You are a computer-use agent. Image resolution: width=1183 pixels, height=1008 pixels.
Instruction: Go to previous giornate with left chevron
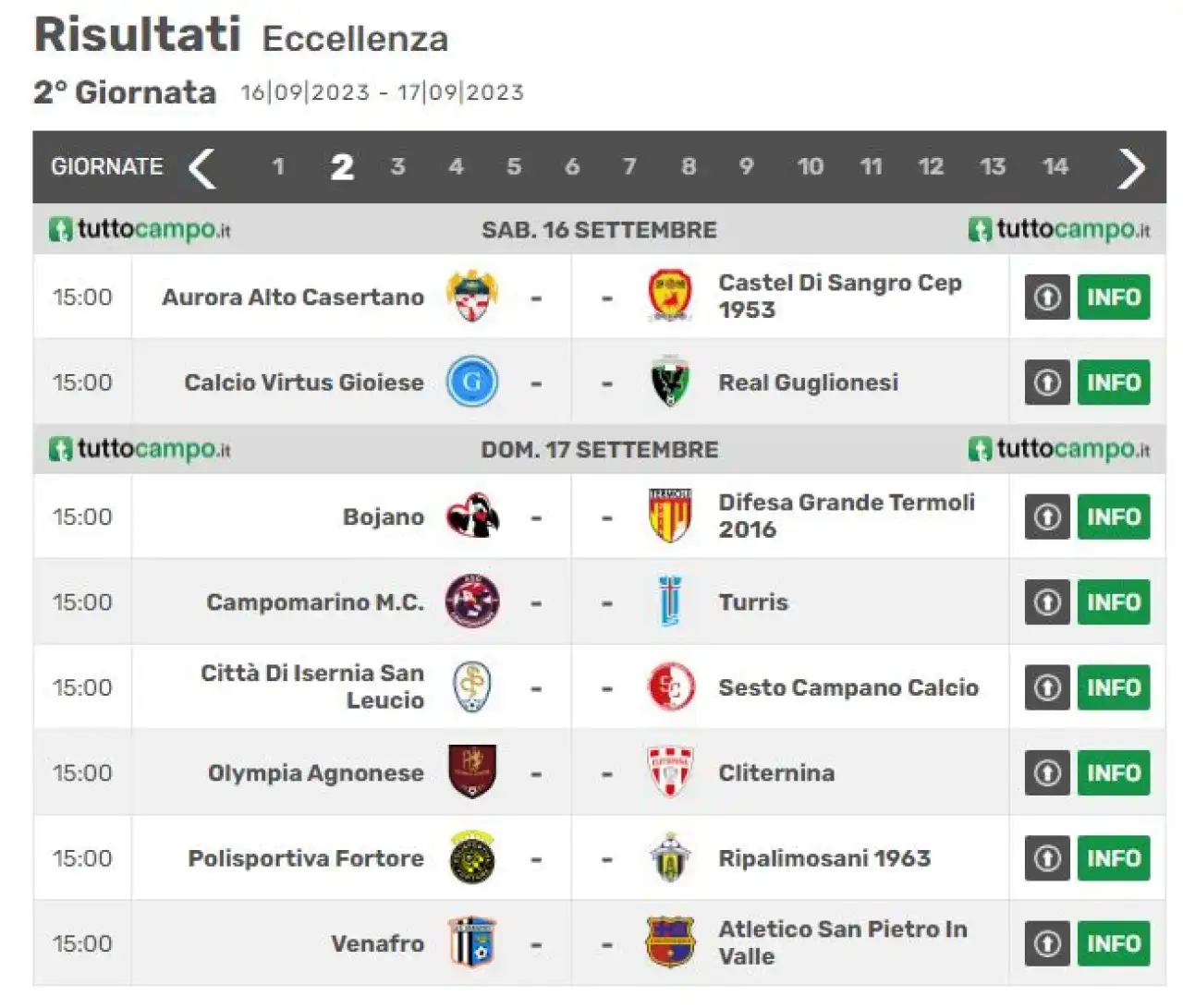click(202, 168)
